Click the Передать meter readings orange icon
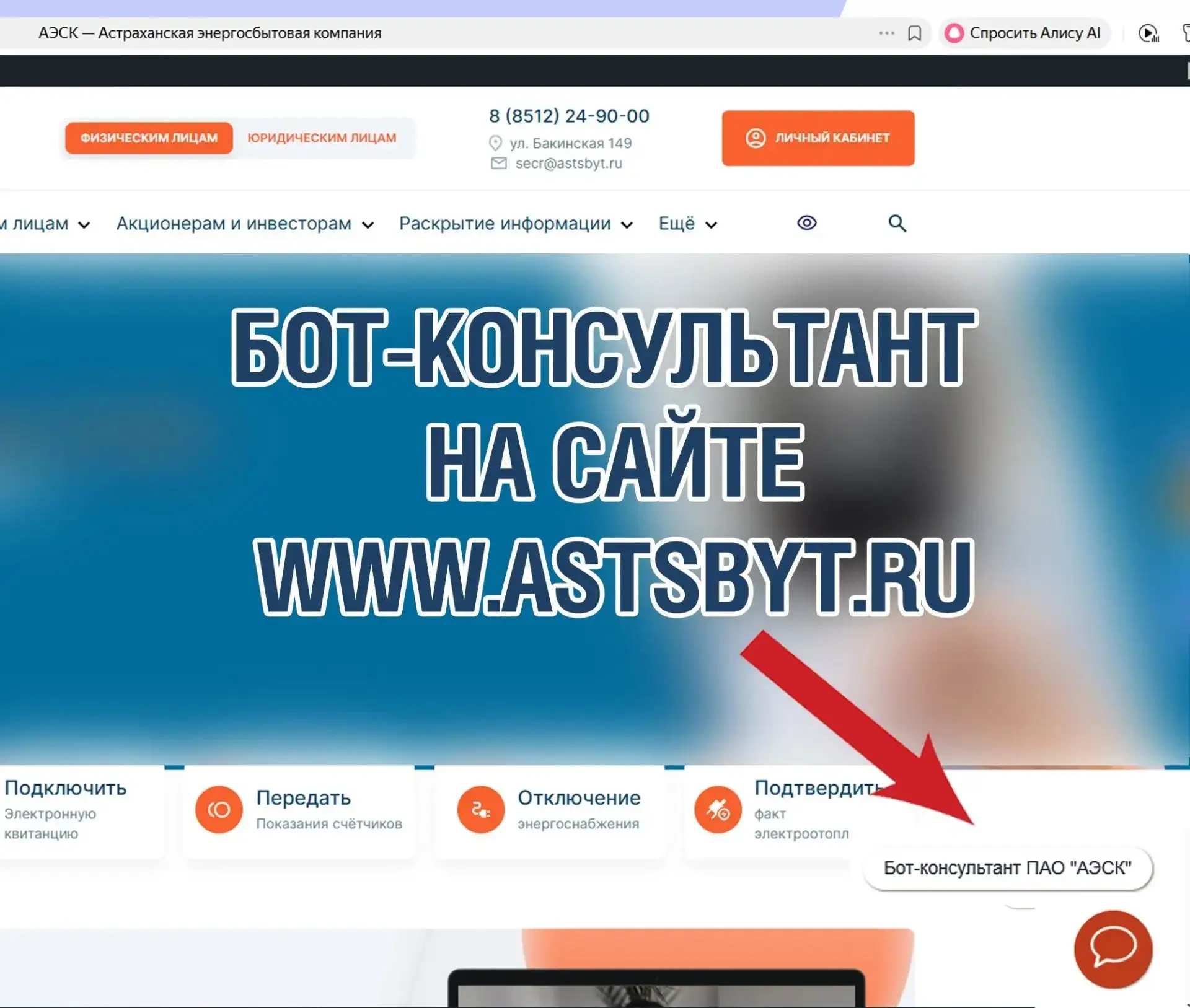1190x1008 pixels. [219, 810]
